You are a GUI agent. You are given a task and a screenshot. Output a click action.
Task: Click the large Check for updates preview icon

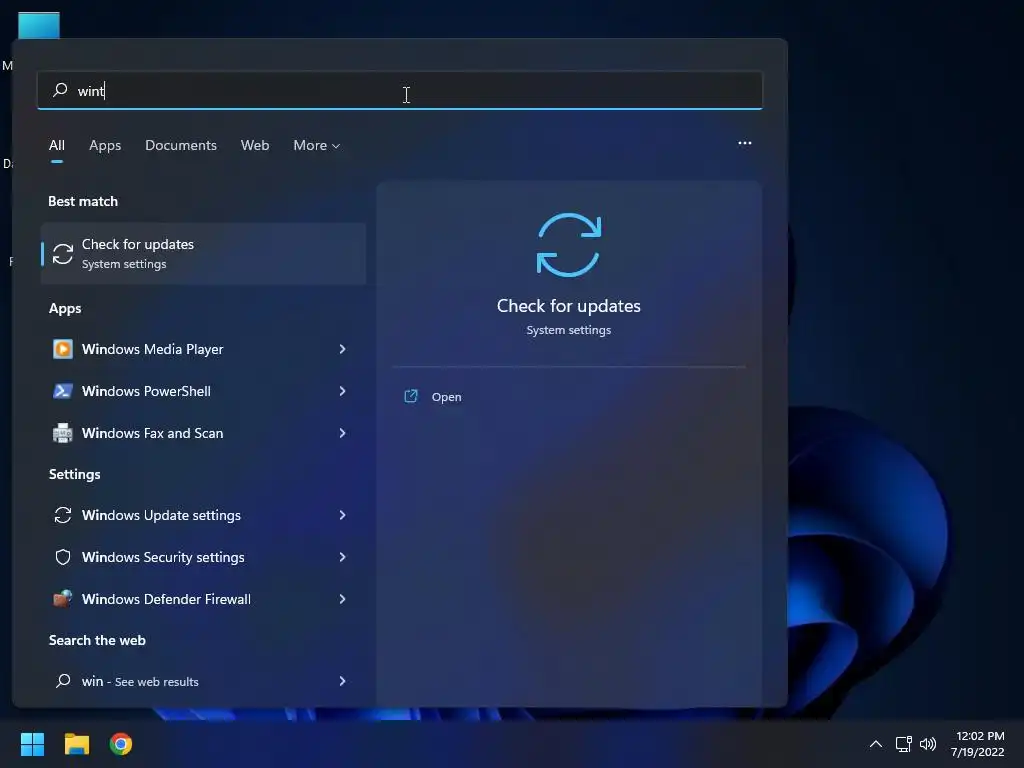coord(568,245)
